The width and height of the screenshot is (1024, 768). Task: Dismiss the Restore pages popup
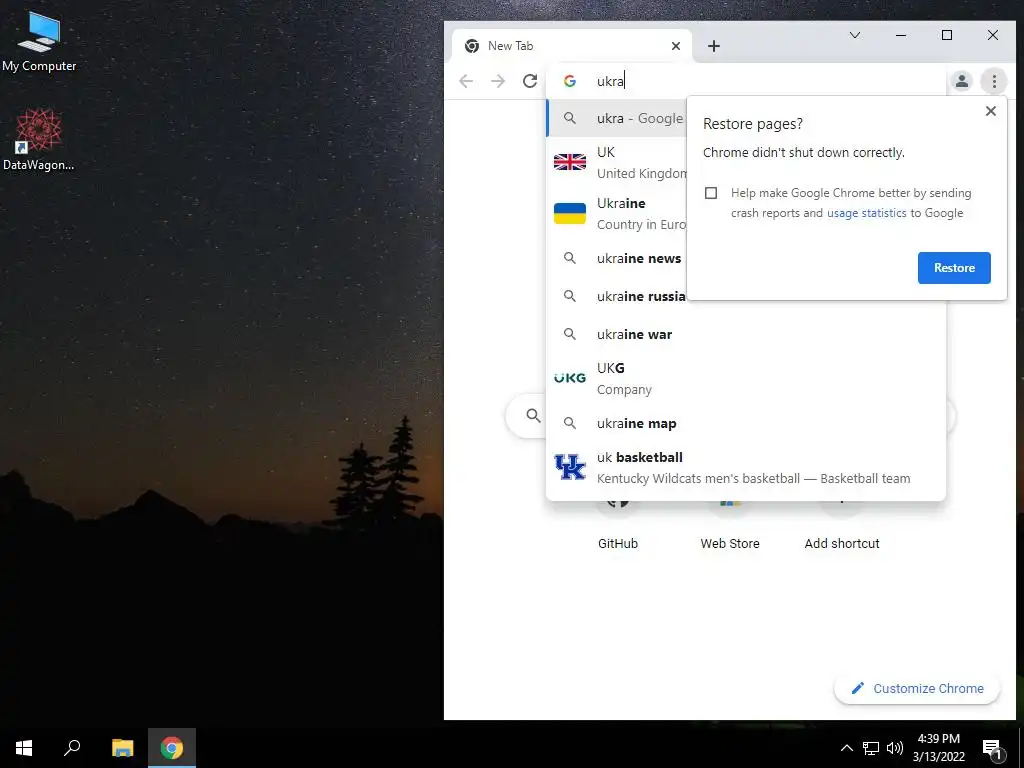(991, 111)
